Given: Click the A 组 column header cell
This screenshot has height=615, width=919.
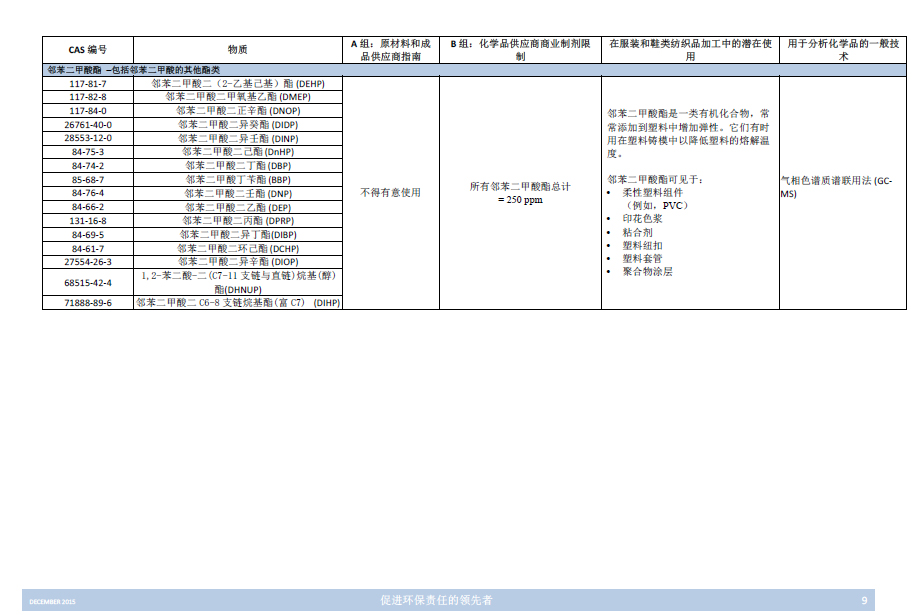Looking at the screenshot, I should [x=390, y=50].
